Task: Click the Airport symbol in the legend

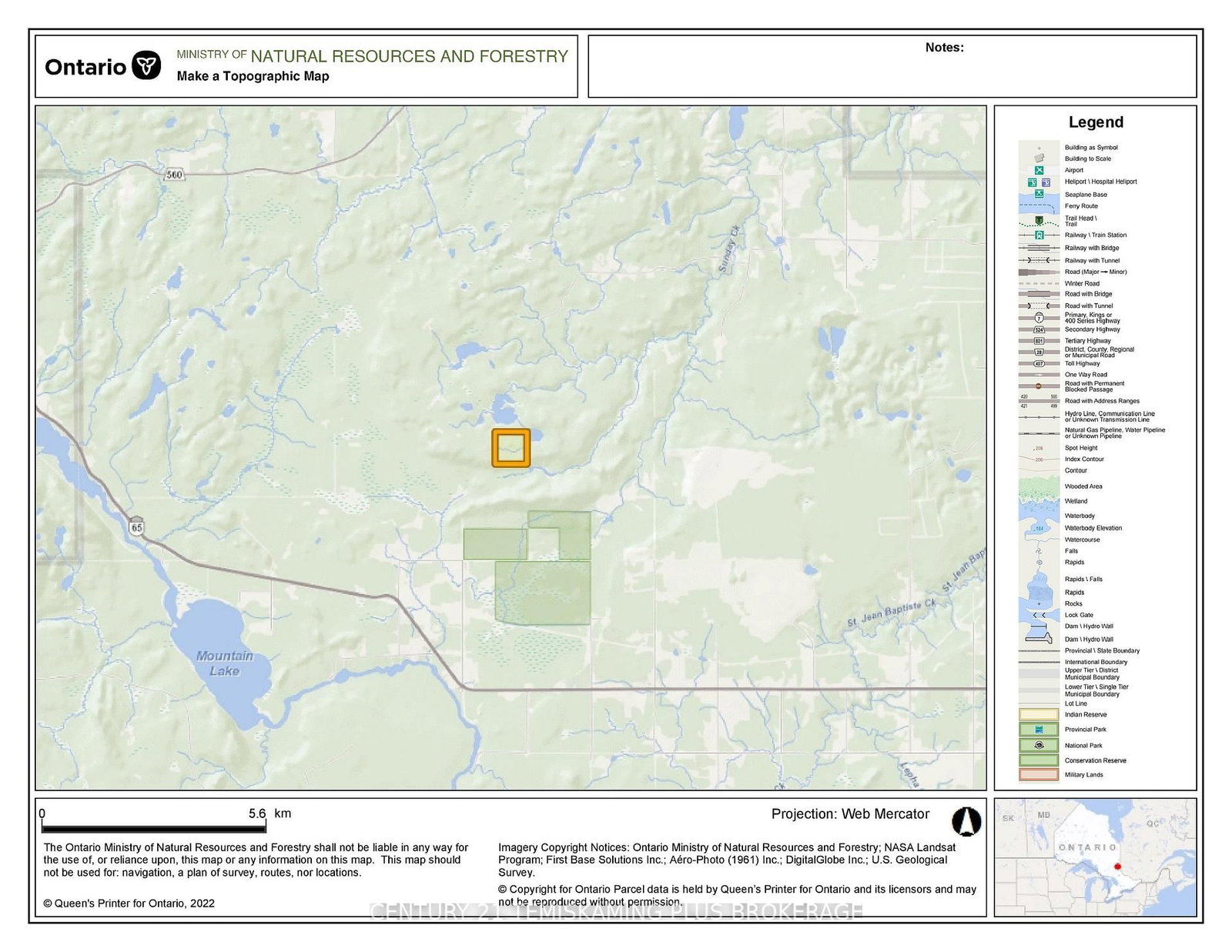Action: pyautogui.click(x=1039, y=170)
